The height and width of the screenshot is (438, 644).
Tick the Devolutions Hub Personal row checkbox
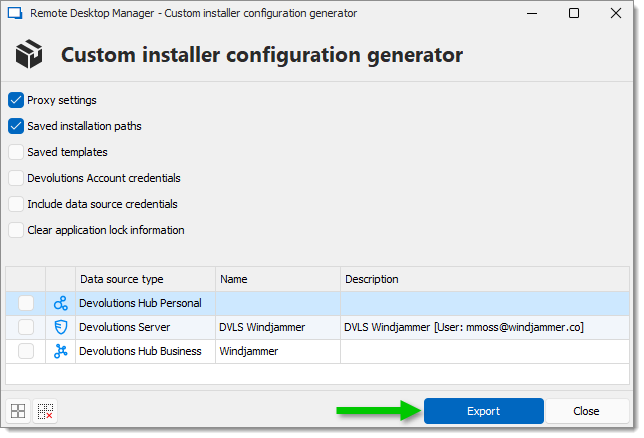point(26,303)
